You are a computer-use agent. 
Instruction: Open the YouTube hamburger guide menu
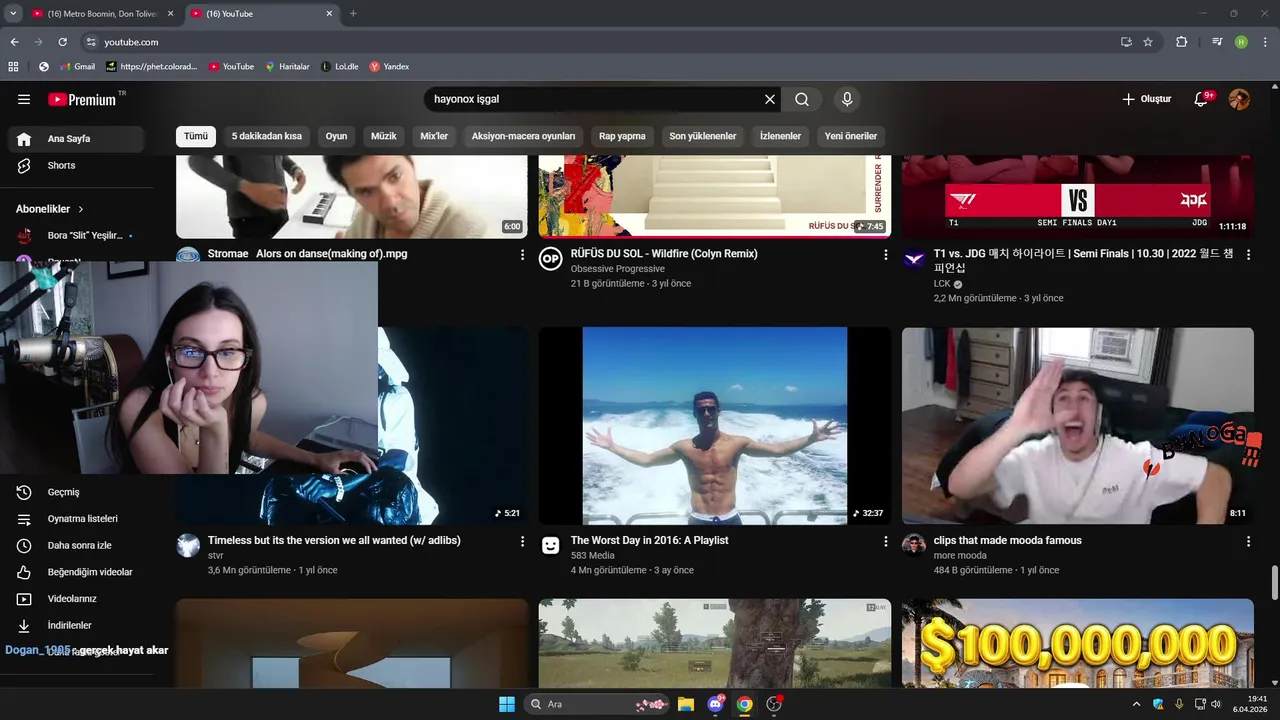pyautogui.click(x=24, y=99)
